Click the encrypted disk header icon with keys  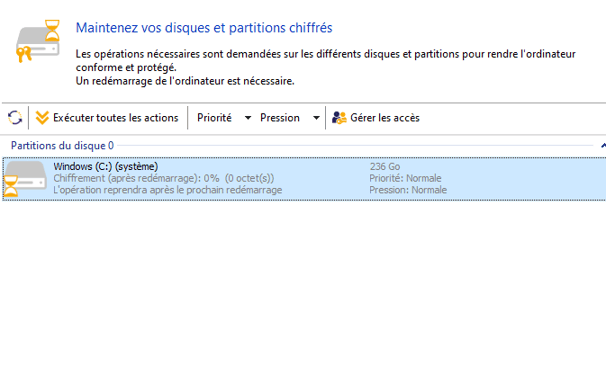(38, 41)
